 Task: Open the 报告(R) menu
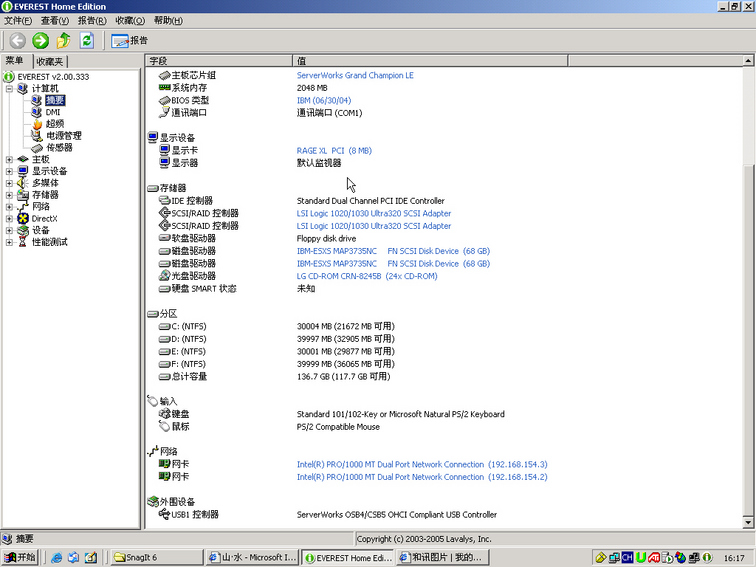pyautogui.click(x=92, y=21)
